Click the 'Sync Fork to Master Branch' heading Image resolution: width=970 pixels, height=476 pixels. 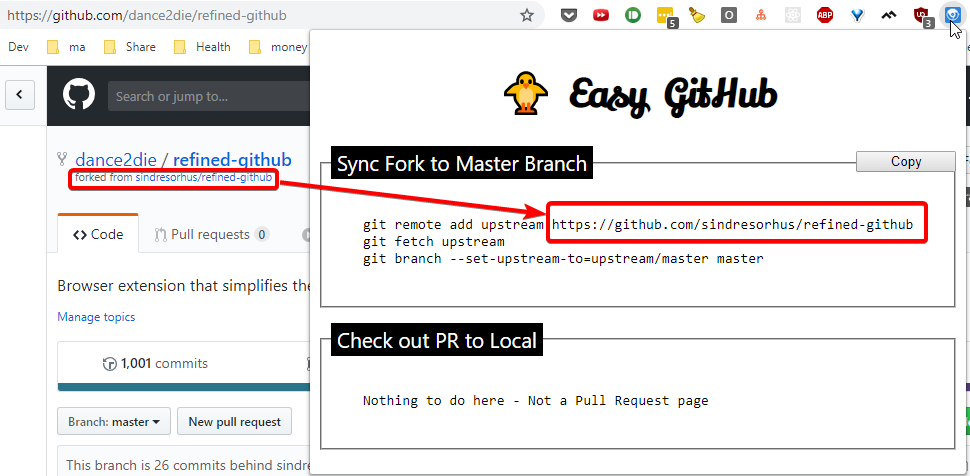[461, 163]
